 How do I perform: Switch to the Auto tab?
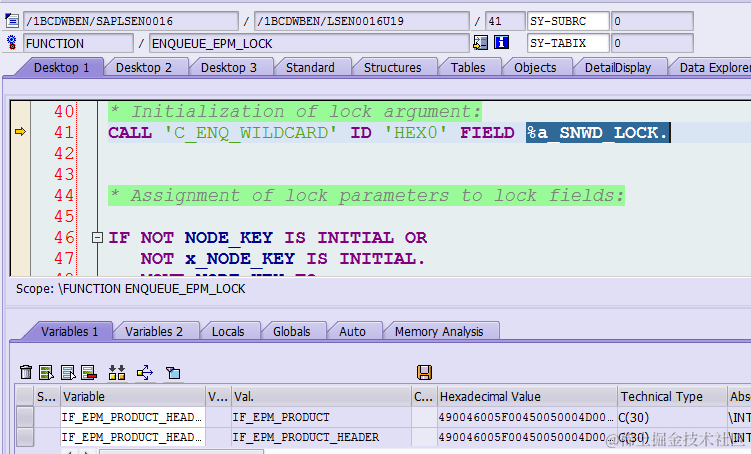[353, 331]
